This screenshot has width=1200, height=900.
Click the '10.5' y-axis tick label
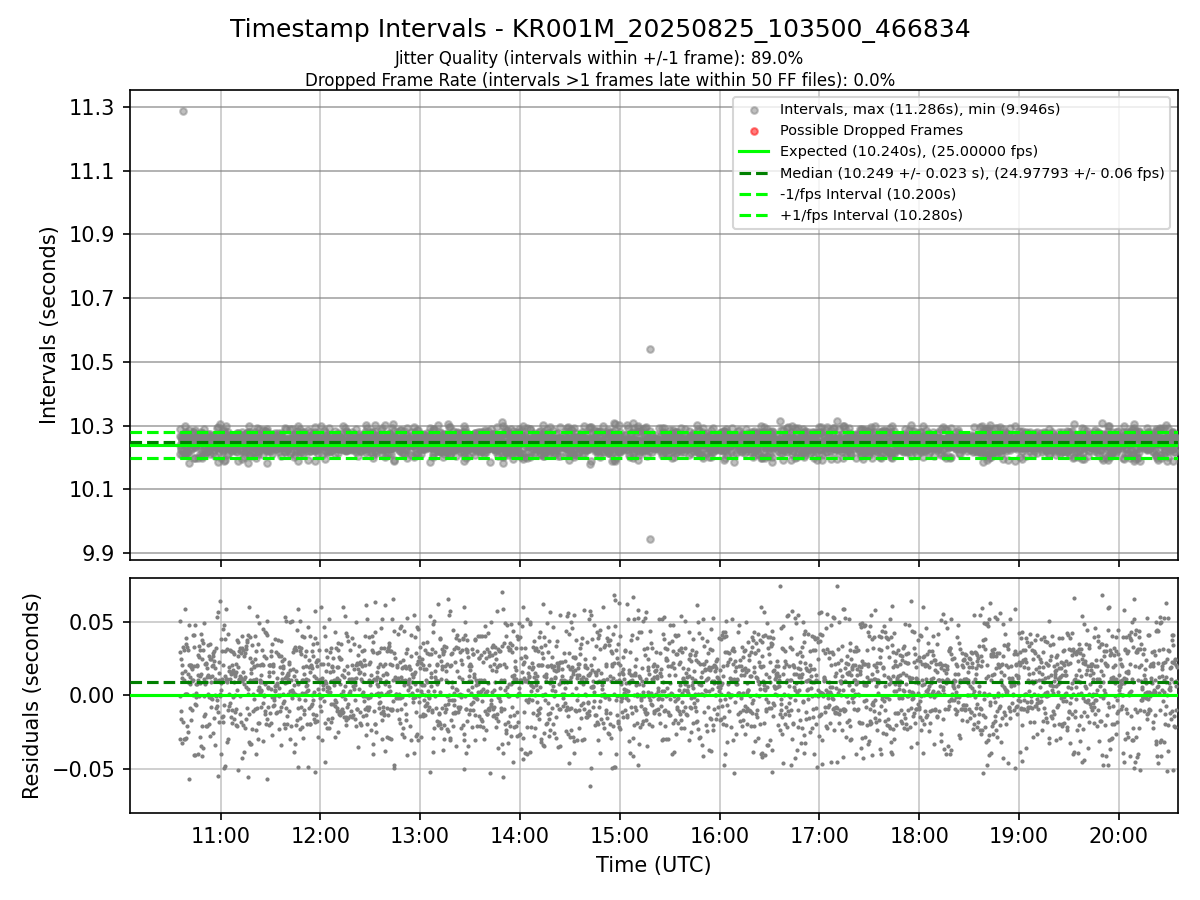93,362
